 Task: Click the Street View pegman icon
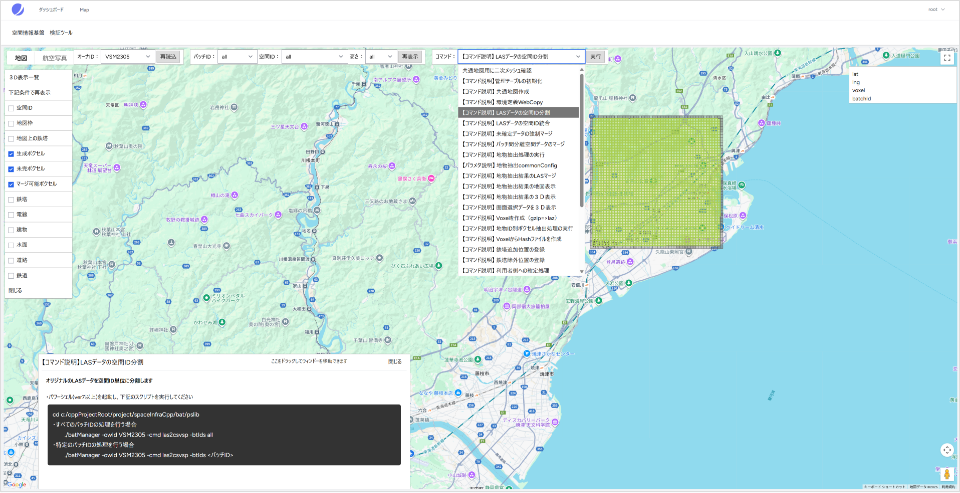coord(946,474)
